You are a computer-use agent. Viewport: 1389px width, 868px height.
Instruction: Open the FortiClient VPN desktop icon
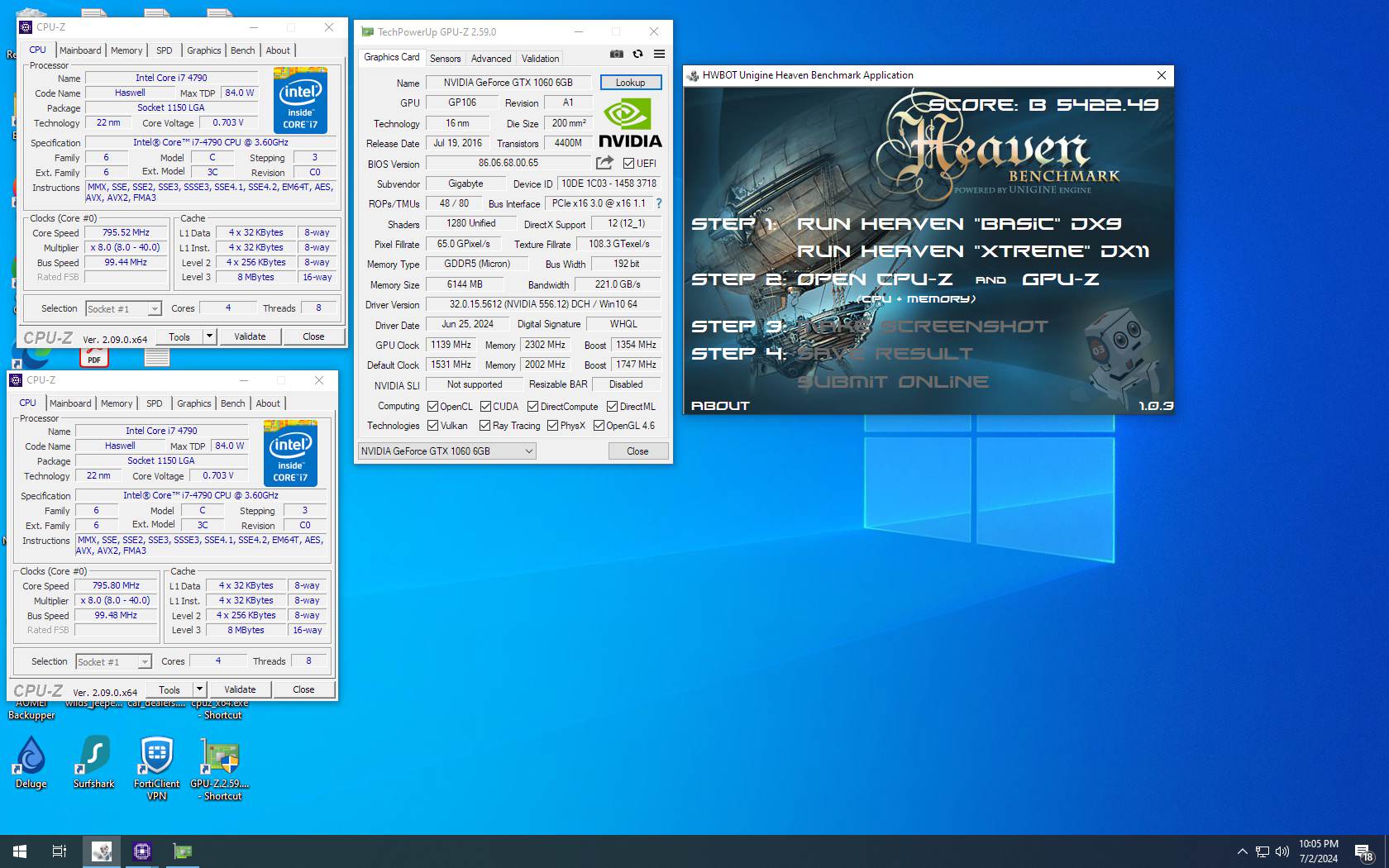[x=156, y=768]
